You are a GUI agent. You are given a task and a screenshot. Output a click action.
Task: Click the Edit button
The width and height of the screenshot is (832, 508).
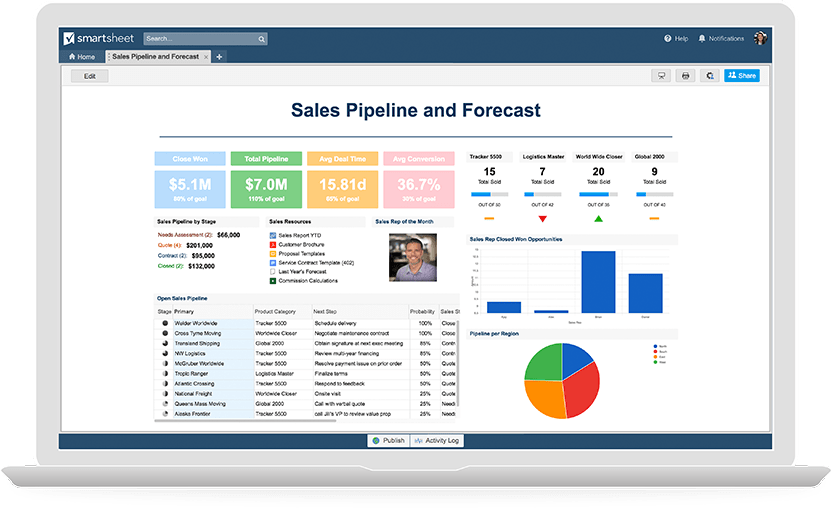click(90, 76)
